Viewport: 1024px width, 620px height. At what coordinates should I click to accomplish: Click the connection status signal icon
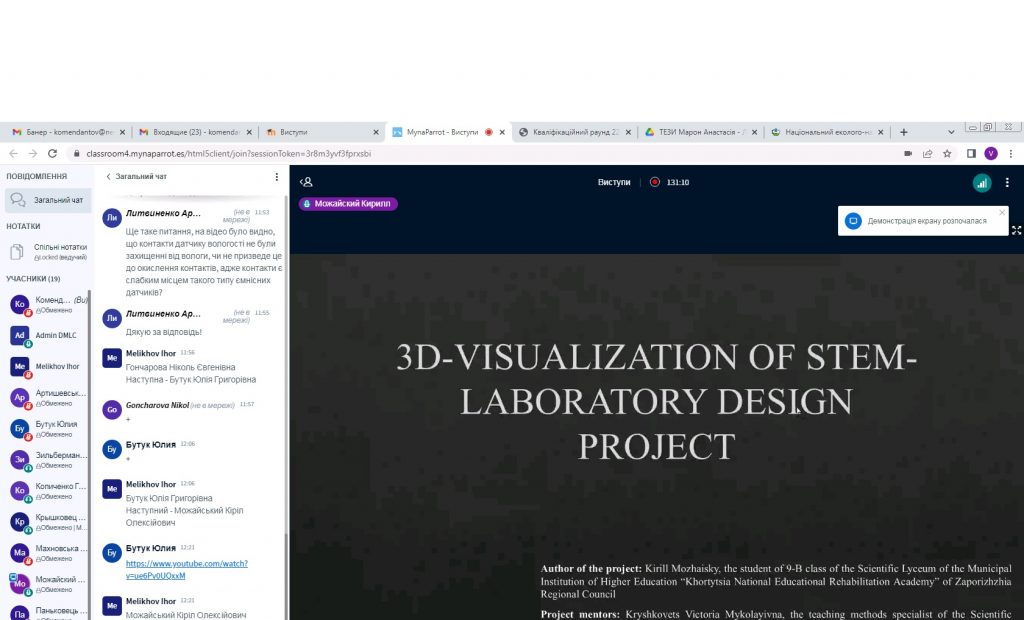click(981, 183)
